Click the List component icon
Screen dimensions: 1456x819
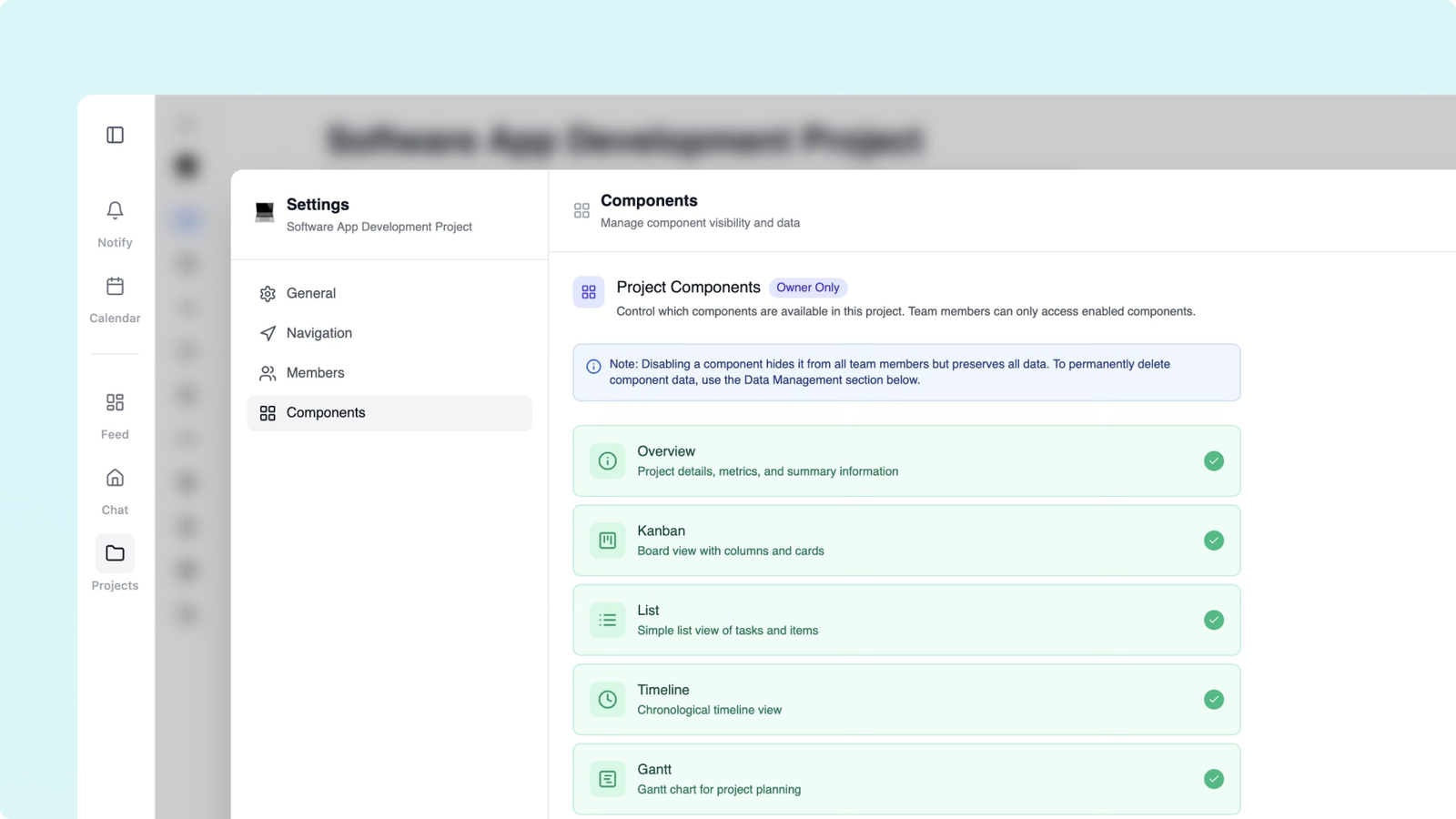608,620
